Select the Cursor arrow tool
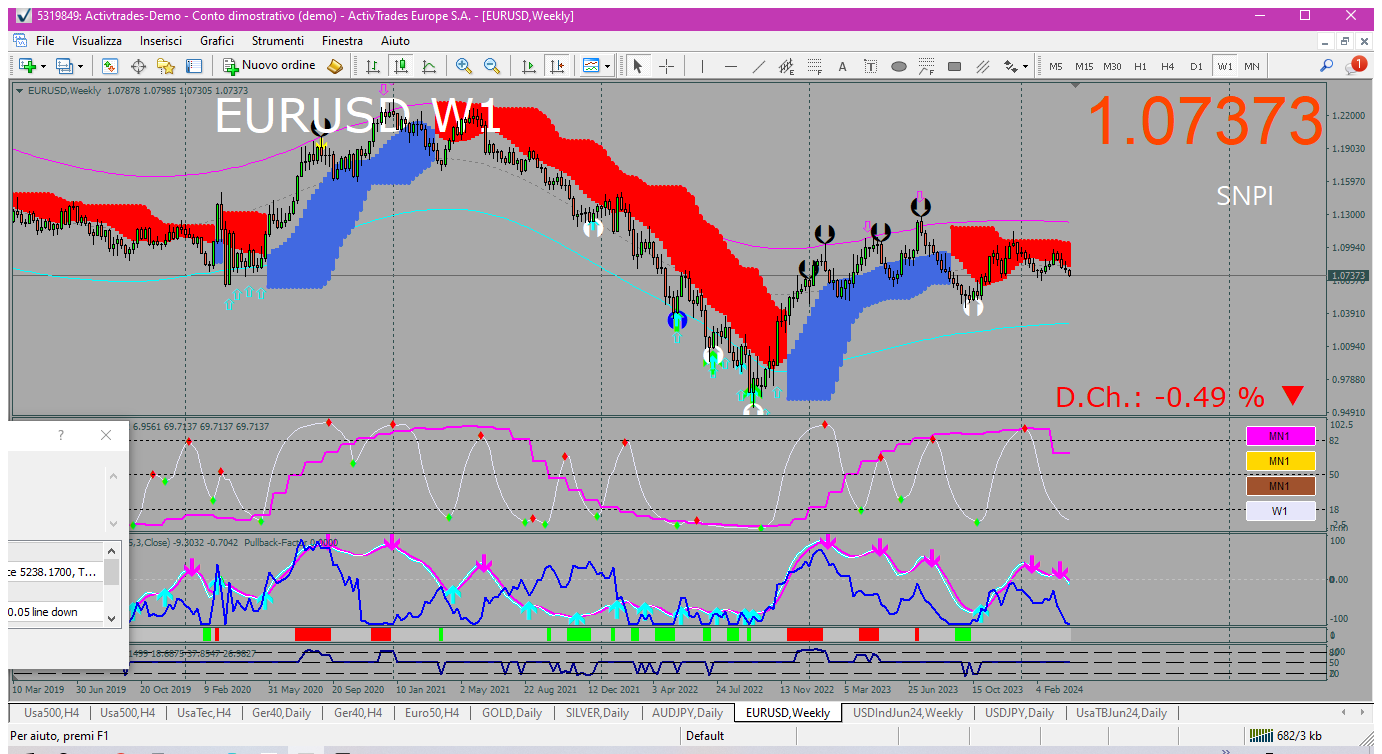The height and width of the screenshot is (754, 1382). pos(638,66)
